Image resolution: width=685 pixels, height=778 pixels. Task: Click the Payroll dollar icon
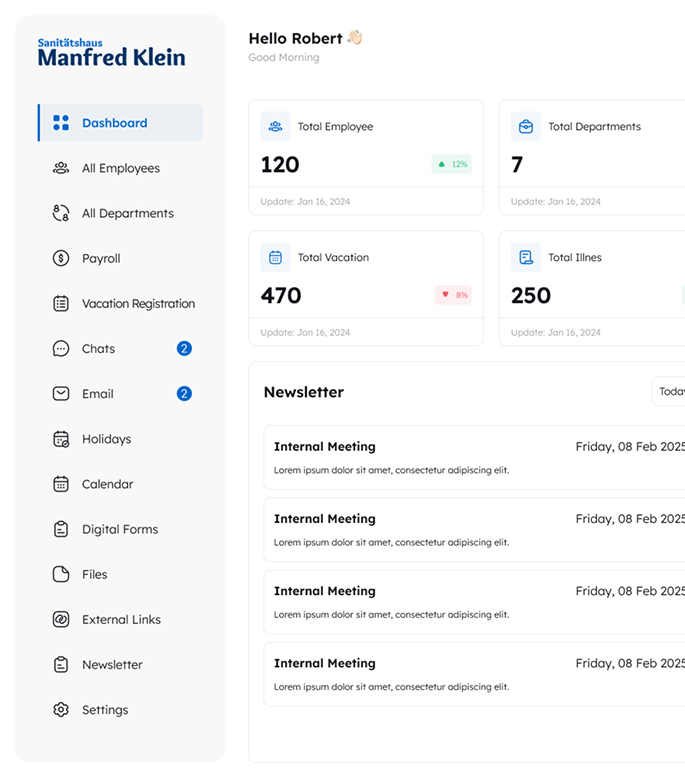coord(61,258)
